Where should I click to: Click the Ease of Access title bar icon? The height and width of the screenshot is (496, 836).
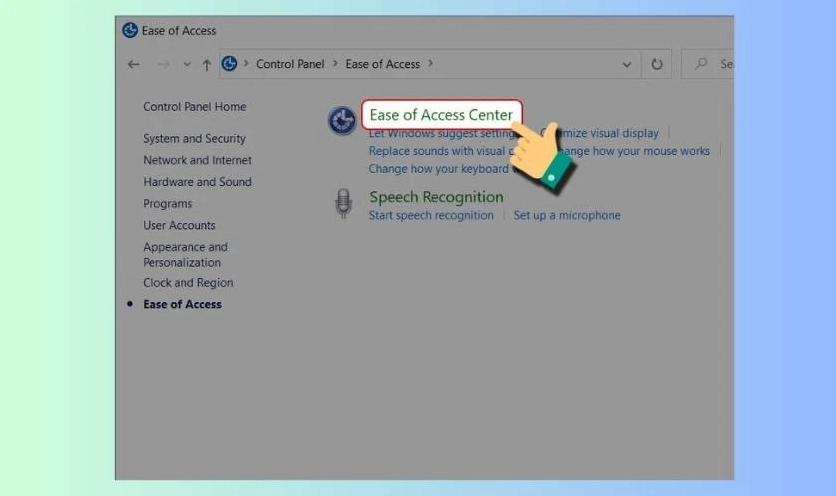[x=130, y=30]
